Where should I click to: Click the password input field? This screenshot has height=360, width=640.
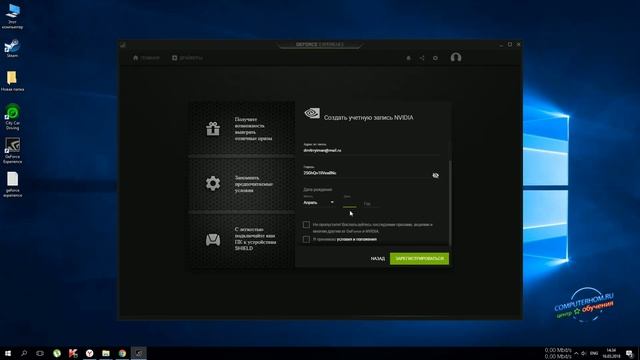point(366,173)
